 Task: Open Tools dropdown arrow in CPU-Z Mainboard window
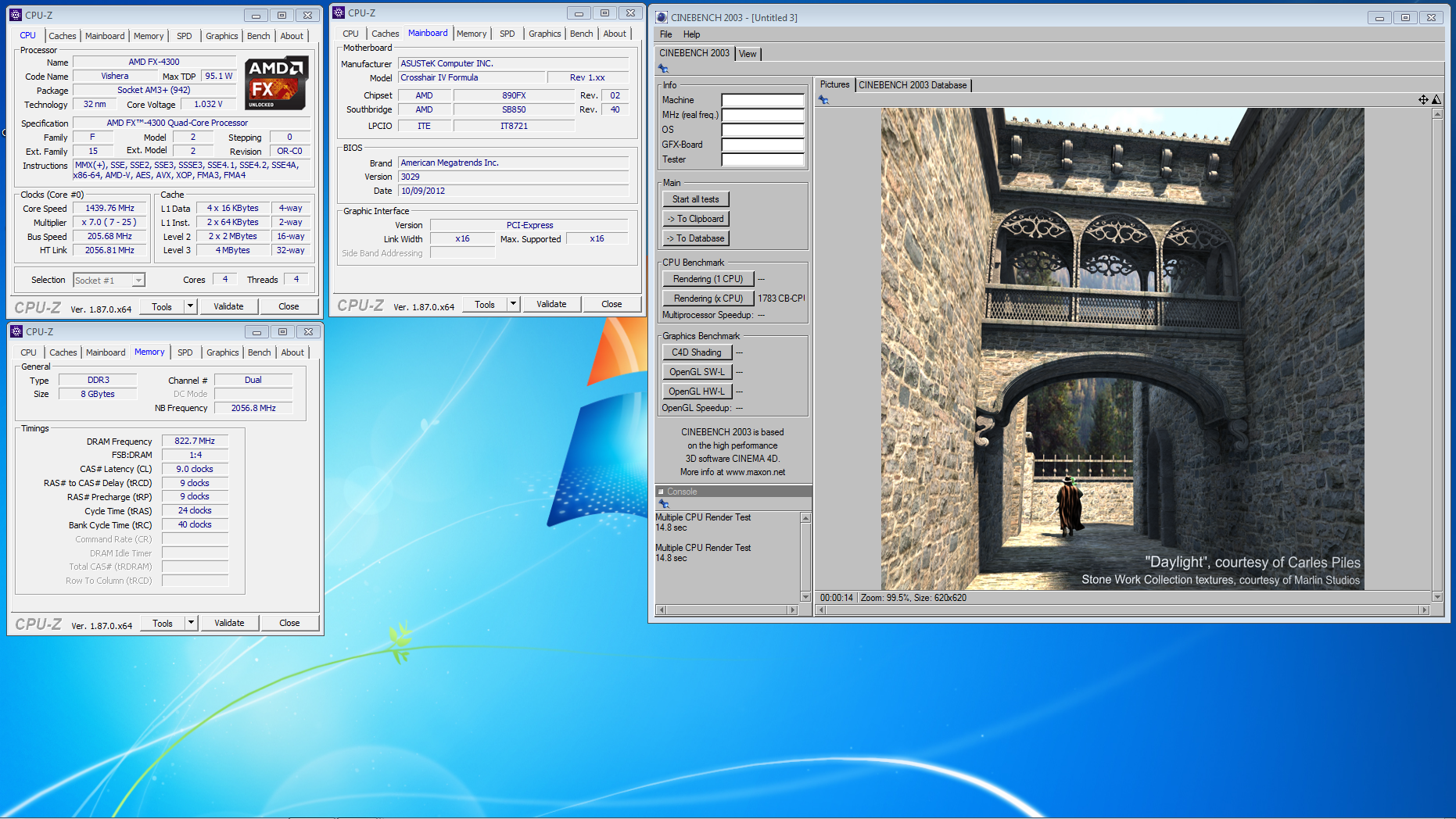coord(513,304)
